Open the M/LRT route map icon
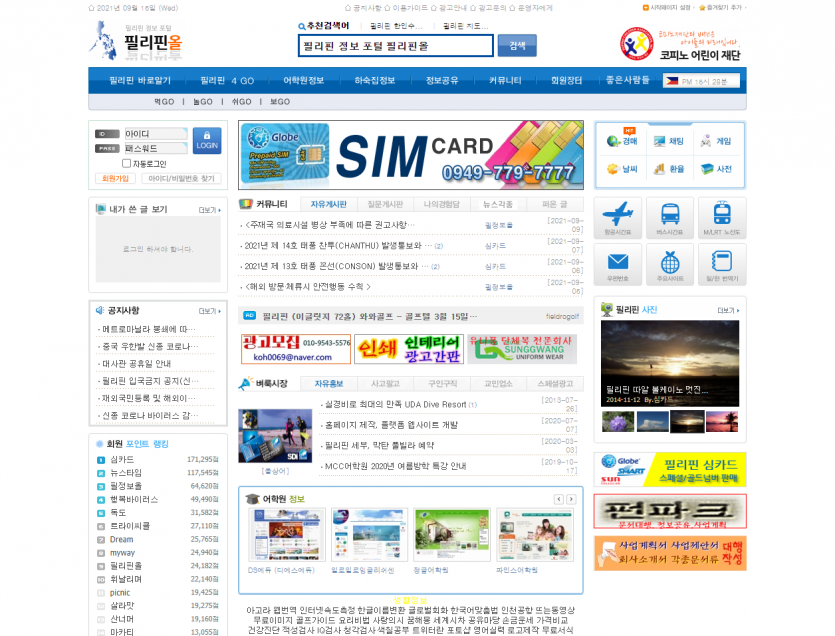The image size is (835, 636). [721, 217]
